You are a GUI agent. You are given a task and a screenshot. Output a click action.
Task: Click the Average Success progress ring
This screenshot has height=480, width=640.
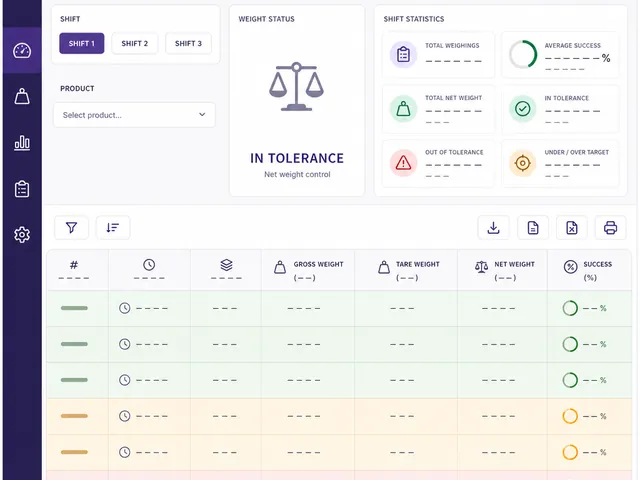pos(523,54)
